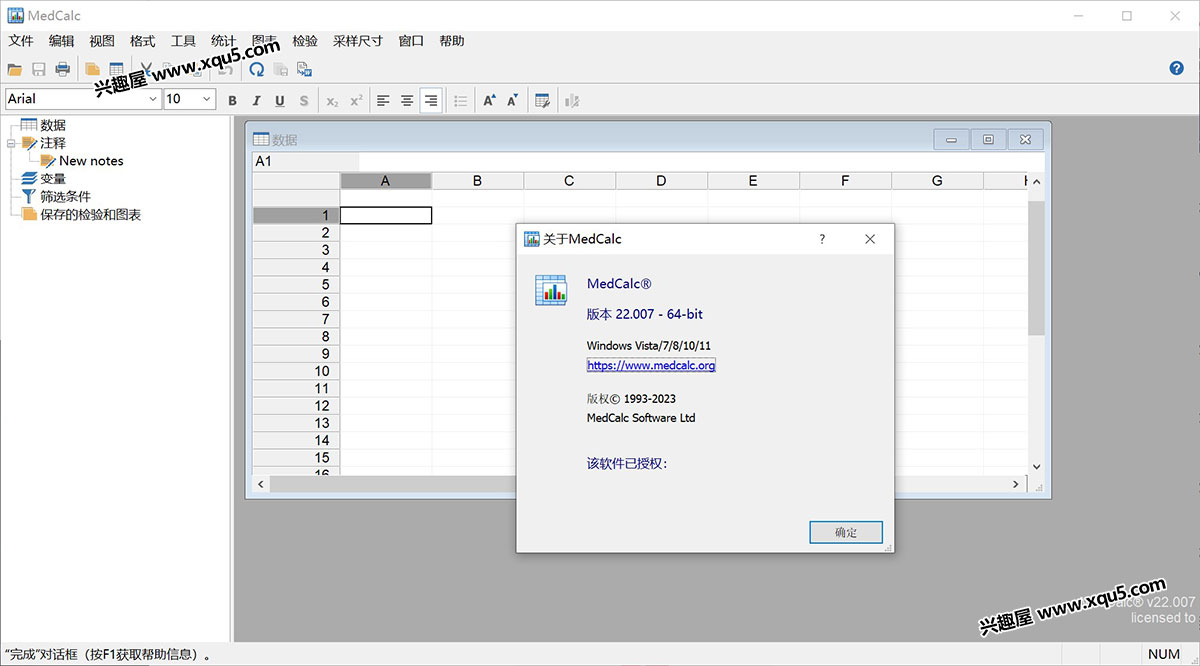1200x666 pixels.
Task: Select the 筛选条件 filter node
Action: 65,197
